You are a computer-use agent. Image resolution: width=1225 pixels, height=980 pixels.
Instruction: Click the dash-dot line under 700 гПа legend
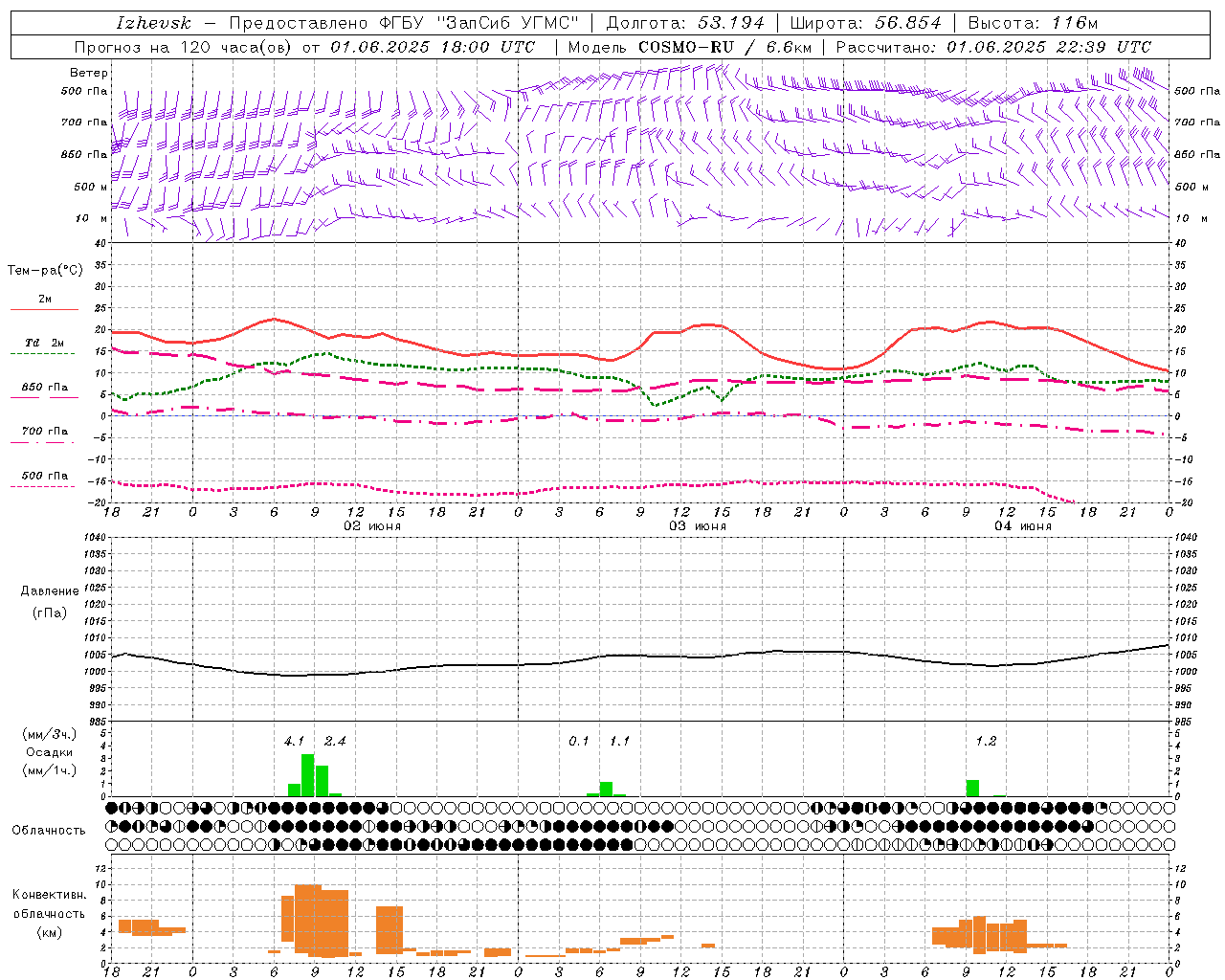(x=43, y=442)
